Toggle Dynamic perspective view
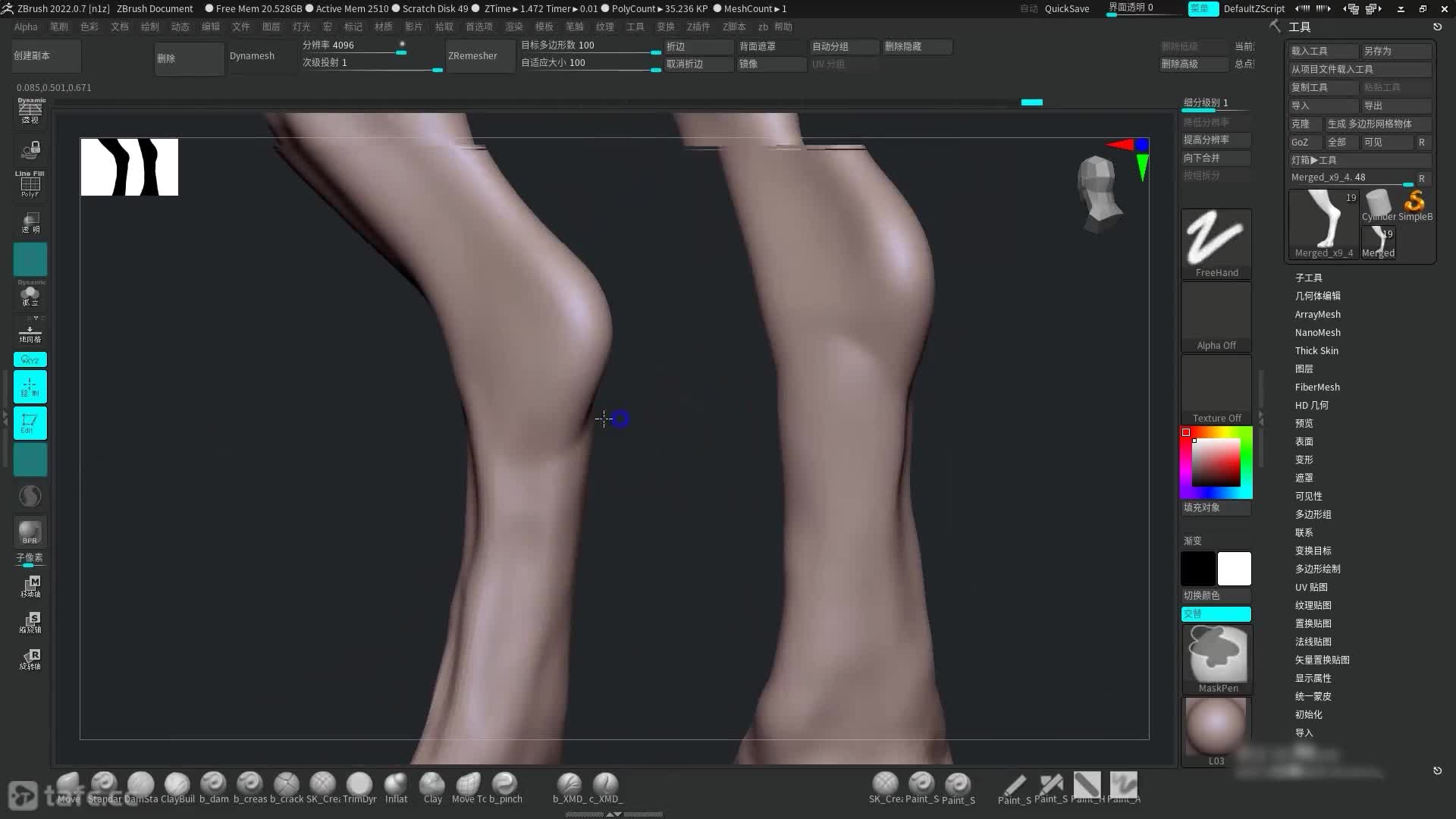Screen dimensions: 1456x819 [x=30, y=111]
